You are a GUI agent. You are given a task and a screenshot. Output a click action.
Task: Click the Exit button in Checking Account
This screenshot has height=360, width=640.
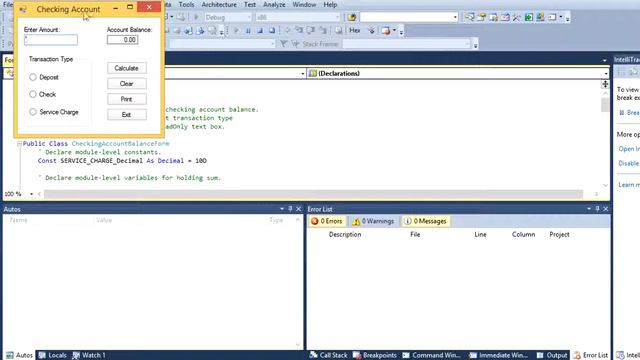(127, 115)
